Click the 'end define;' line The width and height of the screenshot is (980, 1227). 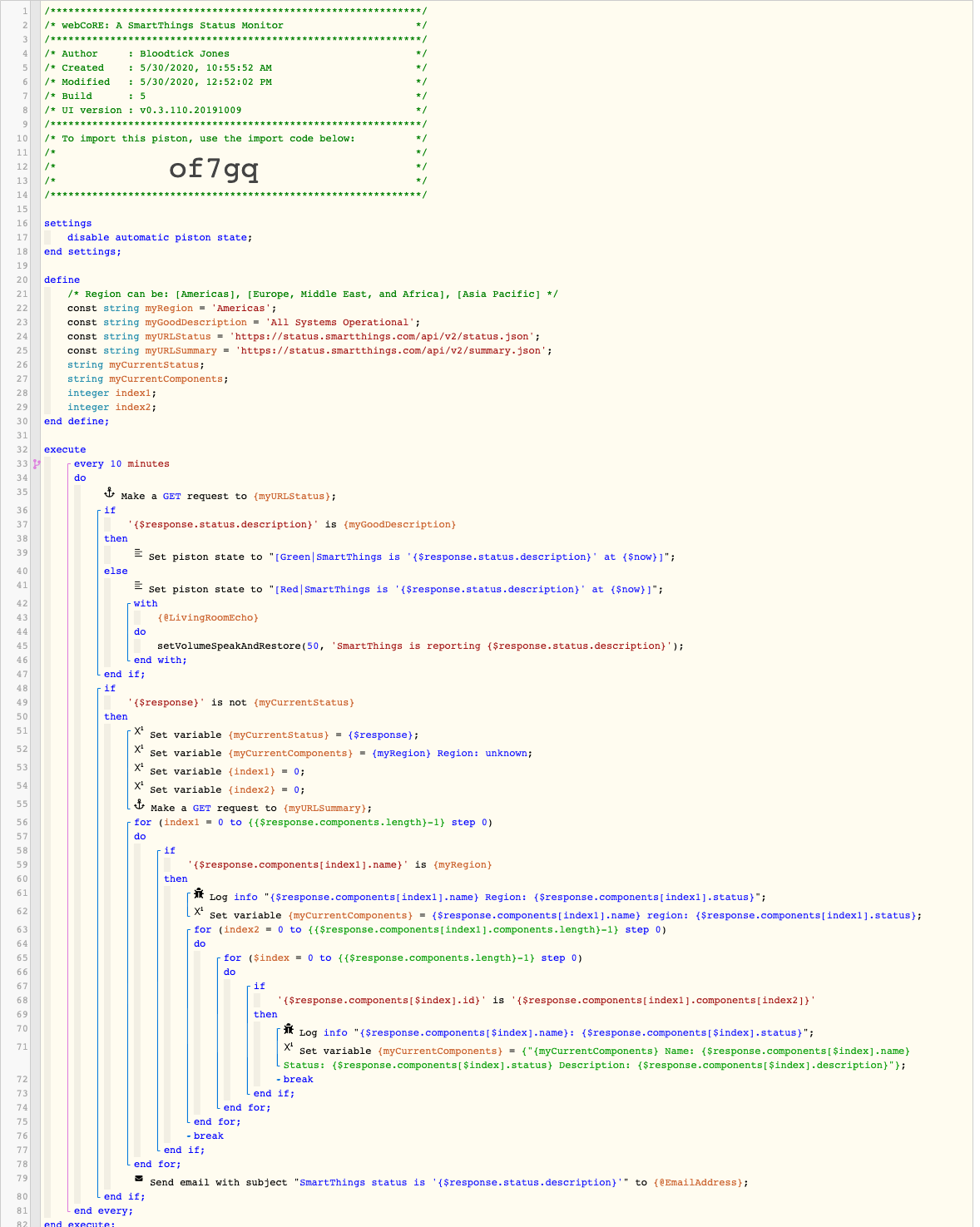click(x=77, y=422)
